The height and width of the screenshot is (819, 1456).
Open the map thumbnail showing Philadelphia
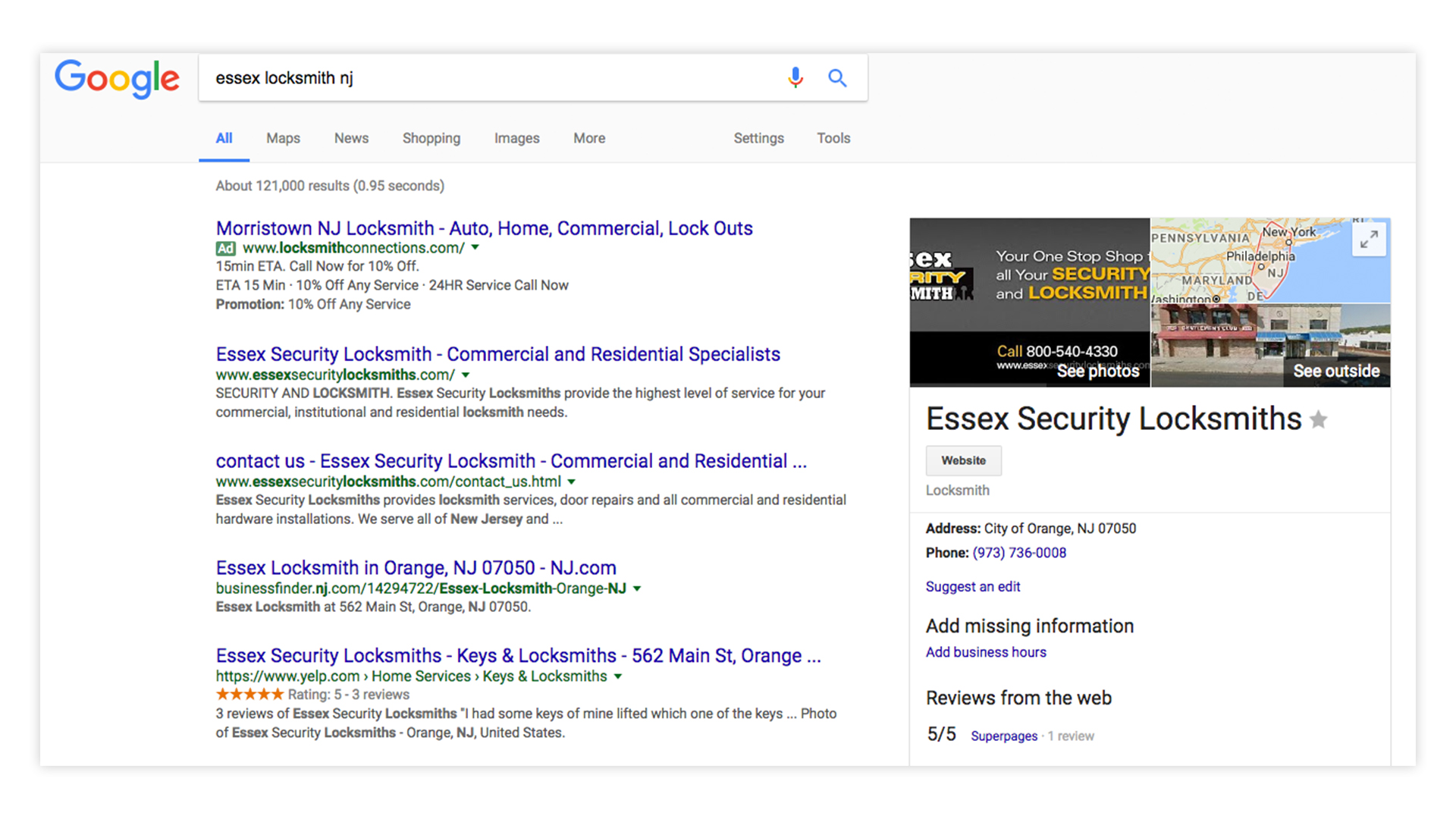click(1271, 260)
